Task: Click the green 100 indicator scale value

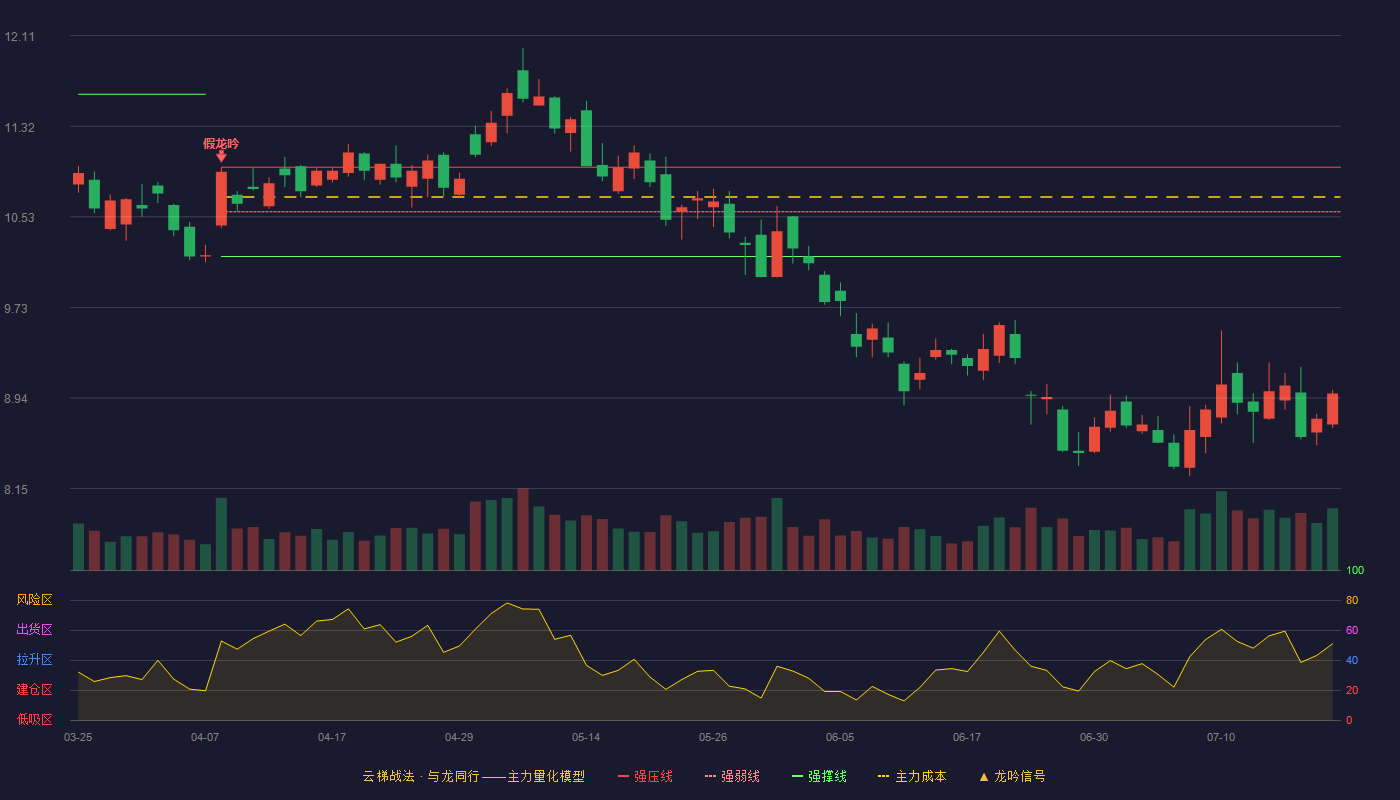Action: click(x=1355, y=571)
